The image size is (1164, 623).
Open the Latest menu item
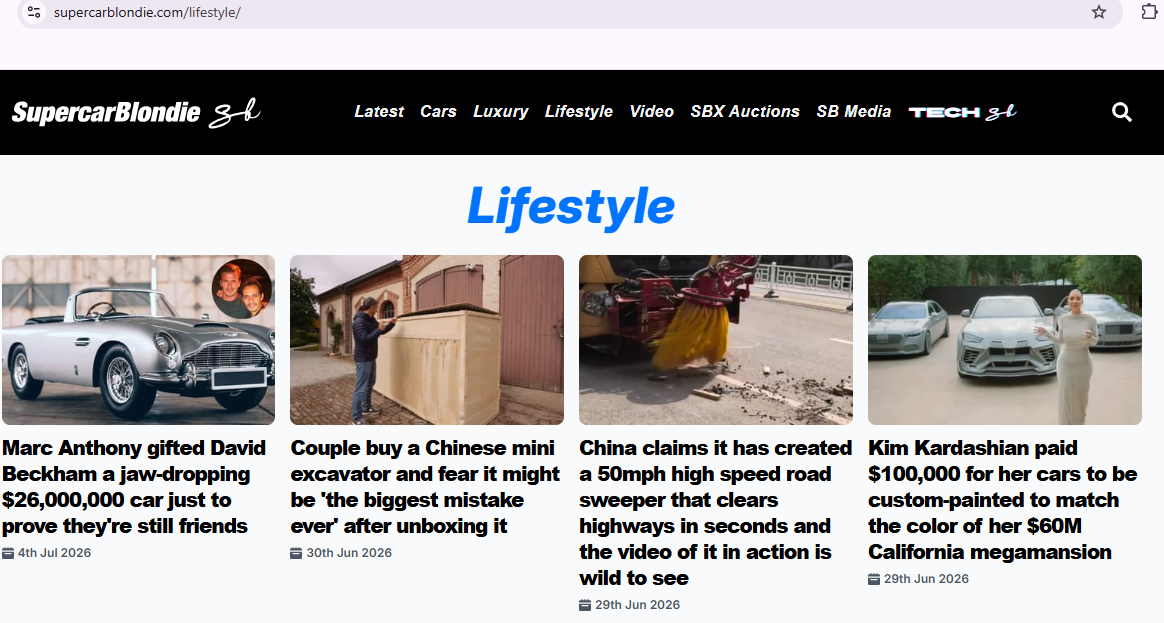point(379,111)
